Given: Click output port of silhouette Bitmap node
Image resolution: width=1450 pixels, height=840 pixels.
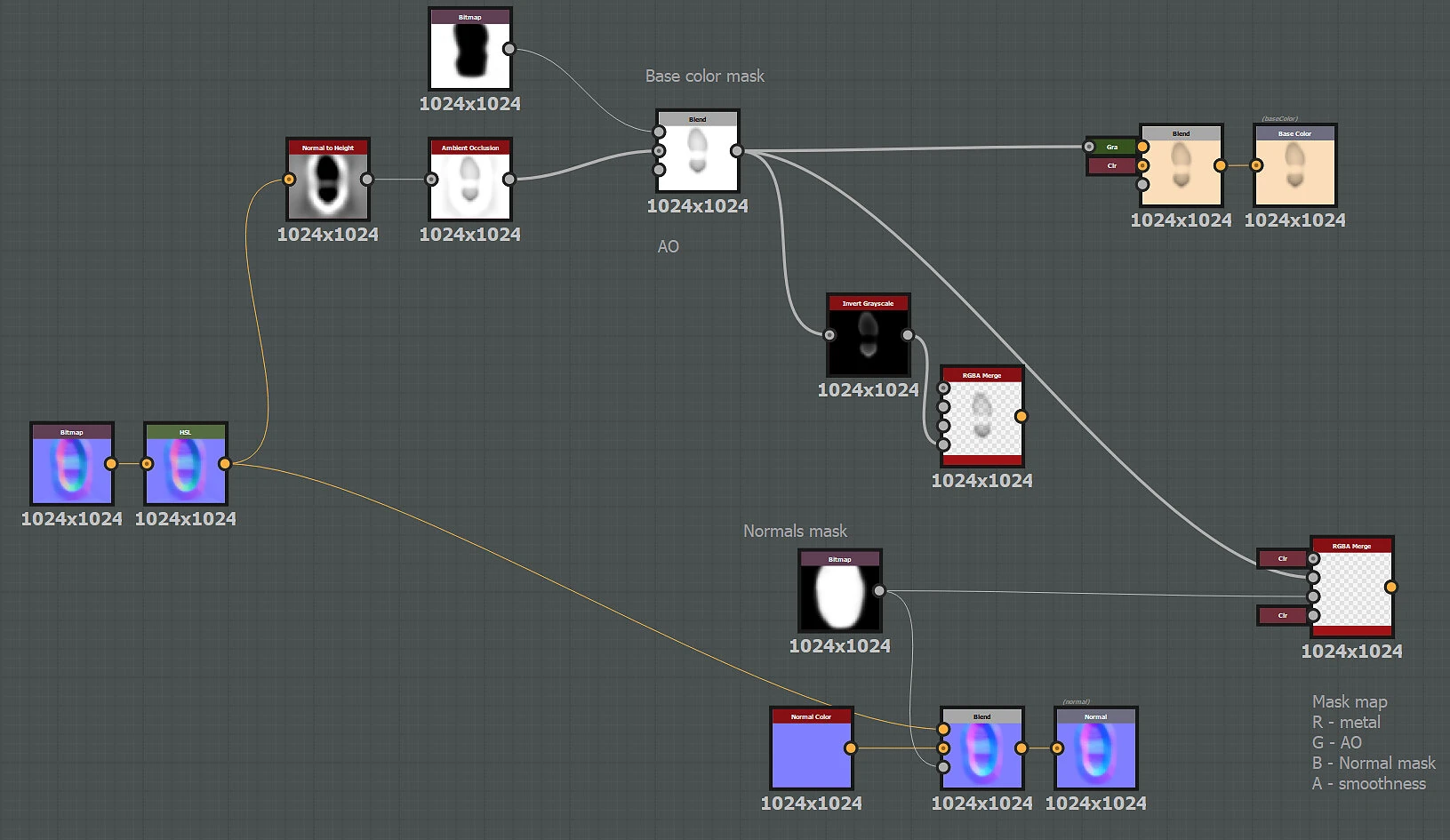Looking at the screenshot, I should 509,49.
